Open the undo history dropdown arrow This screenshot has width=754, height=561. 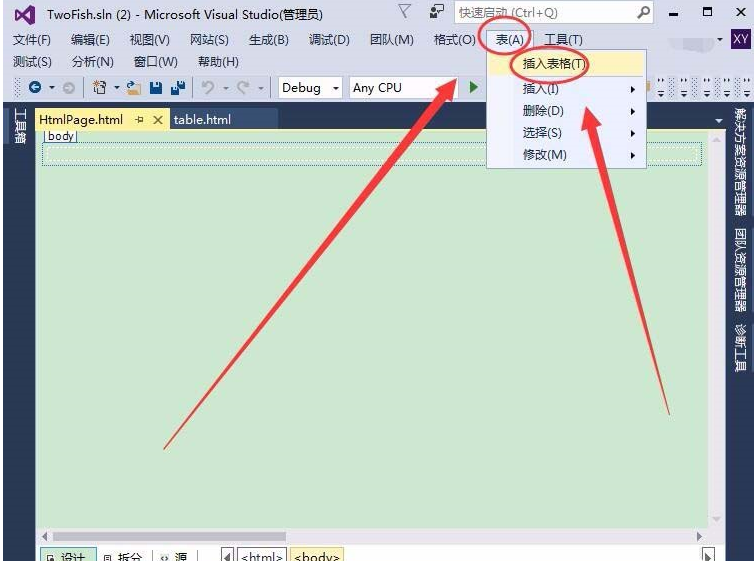point(225,88)
